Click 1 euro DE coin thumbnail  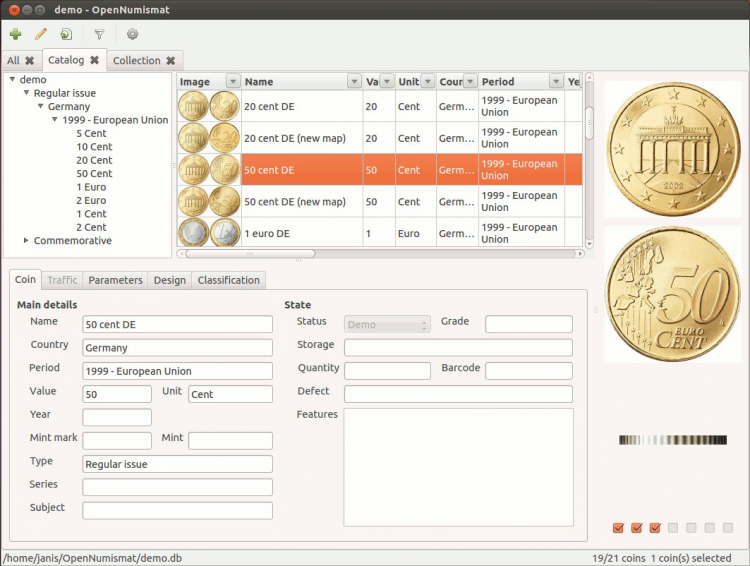209,233
